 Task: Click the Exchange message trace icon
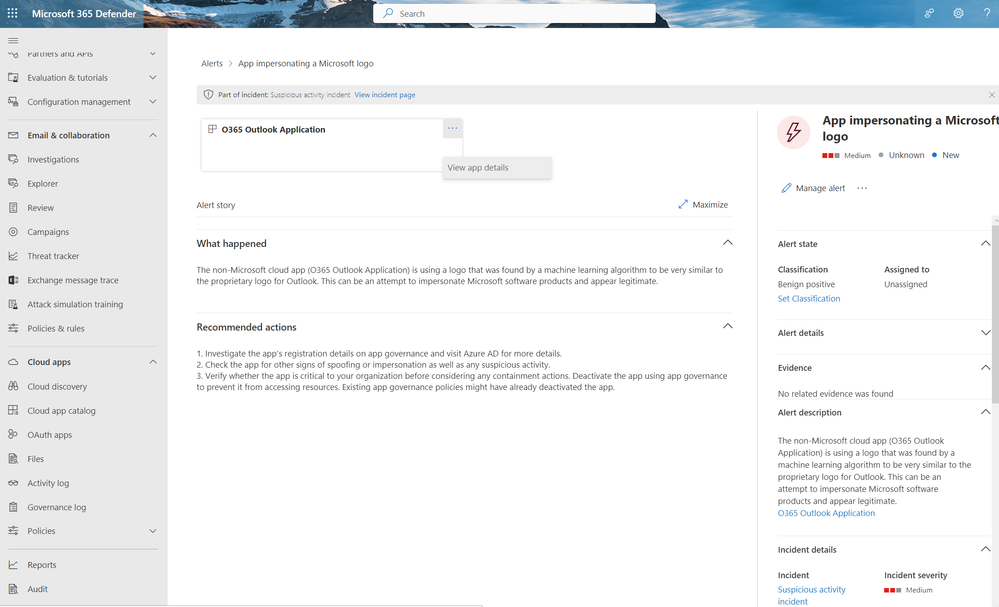pyautogui.click(x=13, y=280)
